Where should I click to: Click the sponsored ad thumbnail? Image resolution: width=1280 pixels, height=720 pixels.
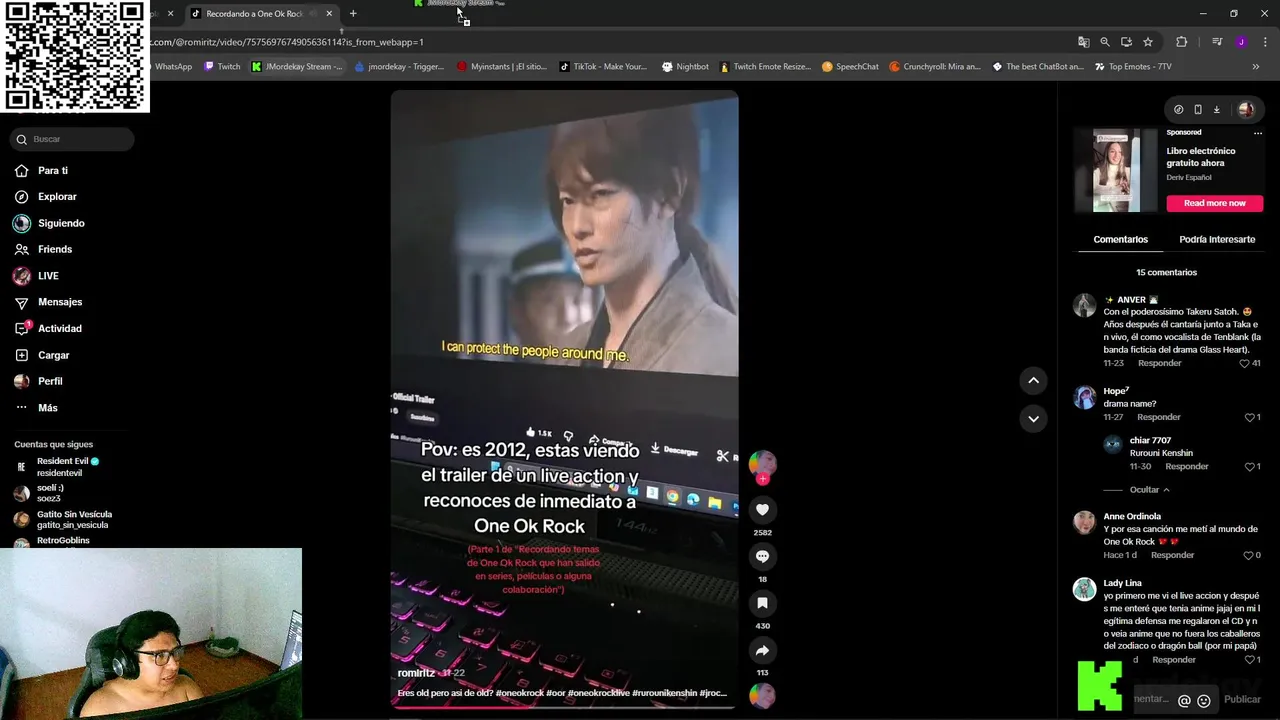point(1116,170)
